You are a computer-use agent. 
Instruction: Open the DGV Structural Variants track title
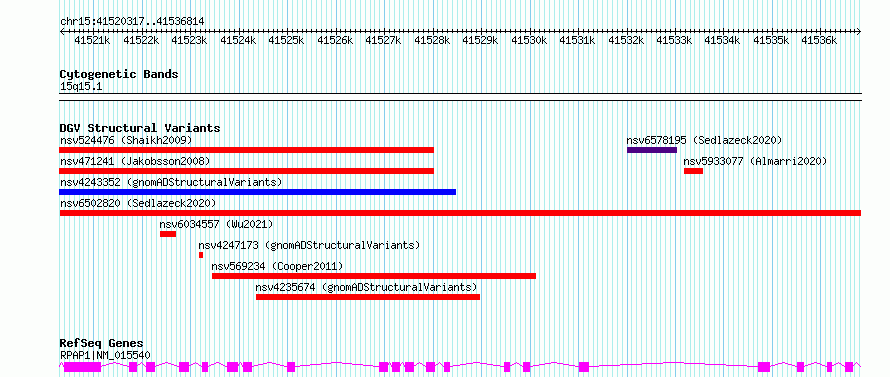(140, 128)
